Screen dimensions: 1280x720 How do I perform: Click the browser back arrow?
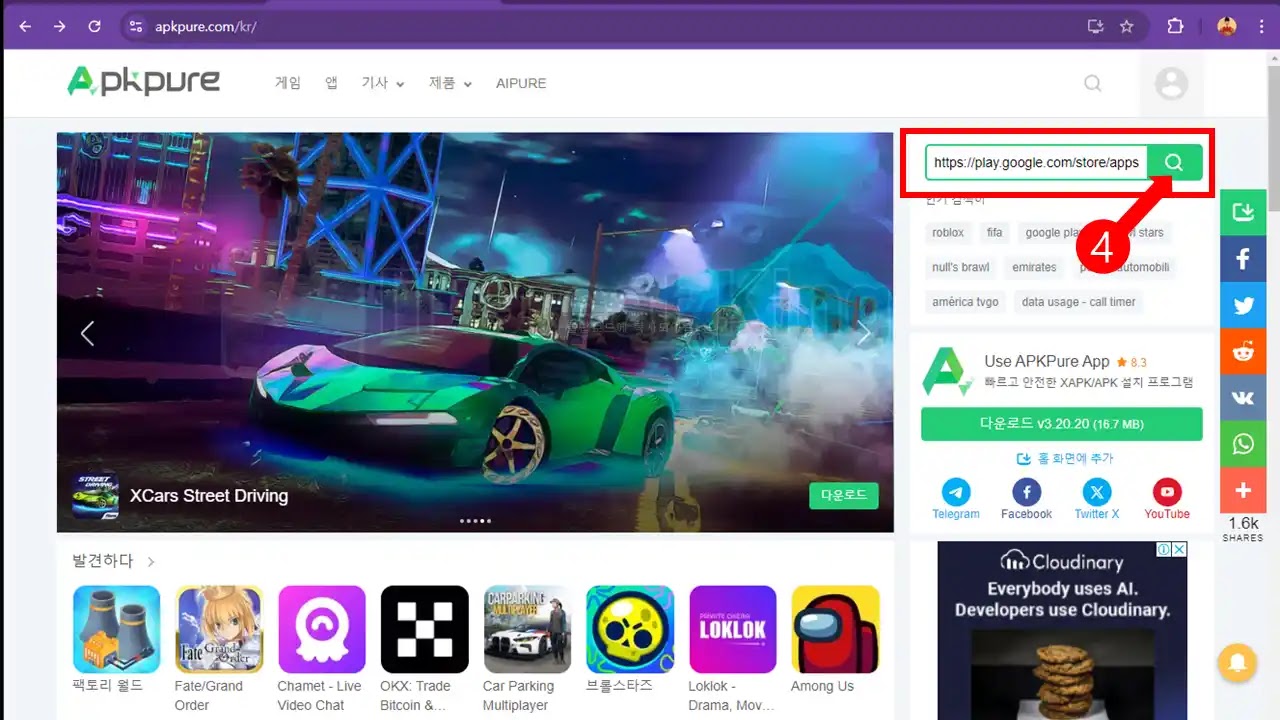click(x=26, y=27)
